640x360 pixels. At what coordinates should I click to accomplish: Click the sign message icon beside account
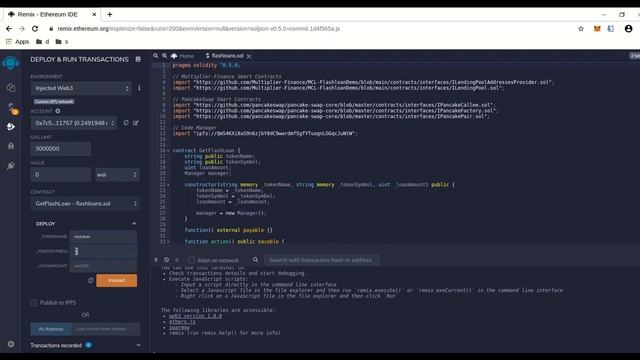[136, 122]
